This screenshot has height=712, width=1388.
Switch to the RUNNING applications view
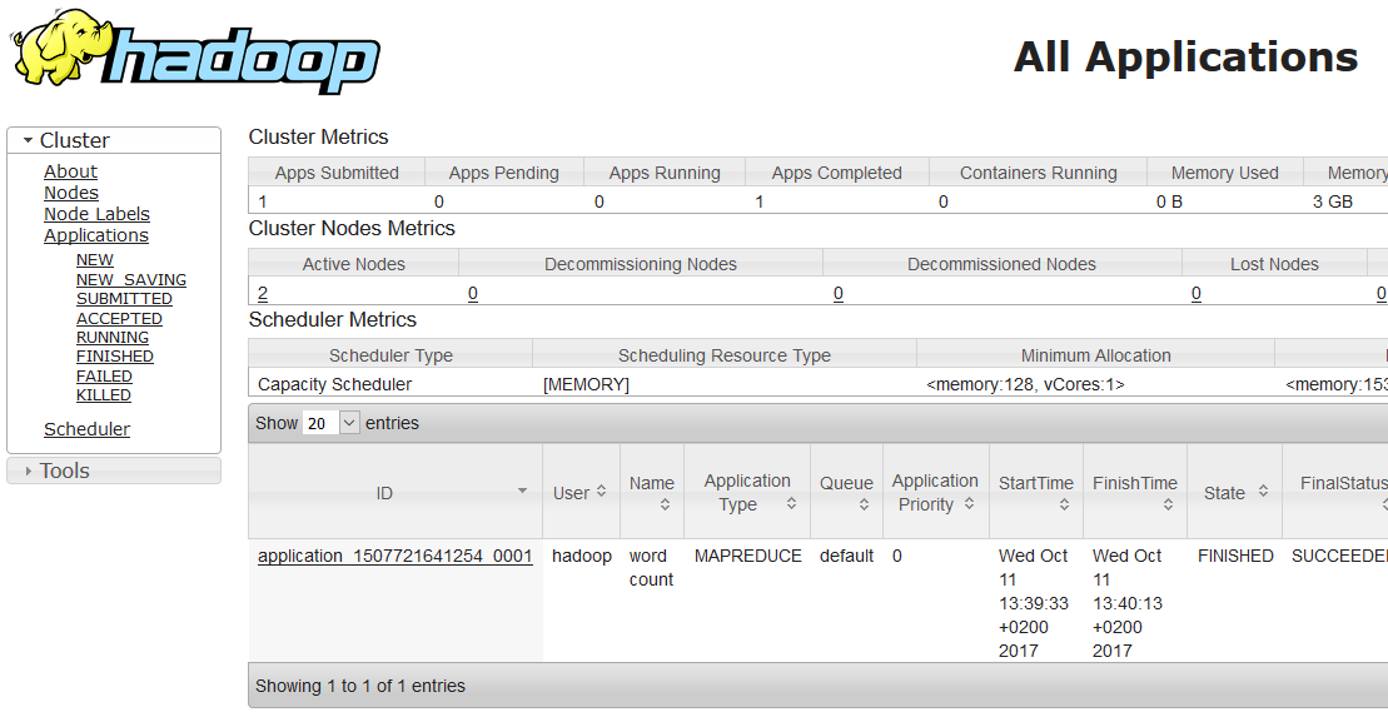[112, 337]
